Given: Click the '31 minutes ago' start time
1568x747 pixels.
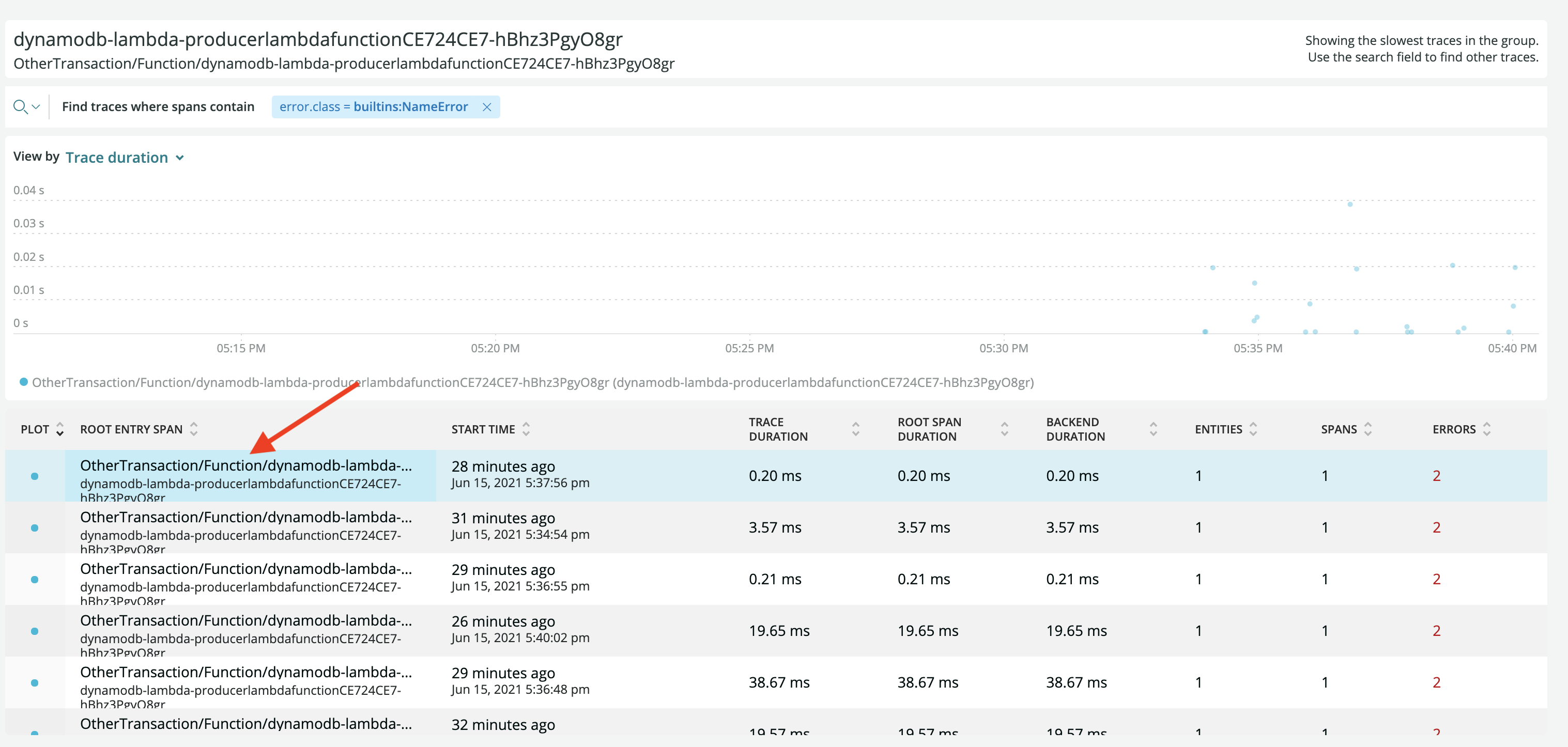Looking at the screenshot, I should tap(503, 518).
